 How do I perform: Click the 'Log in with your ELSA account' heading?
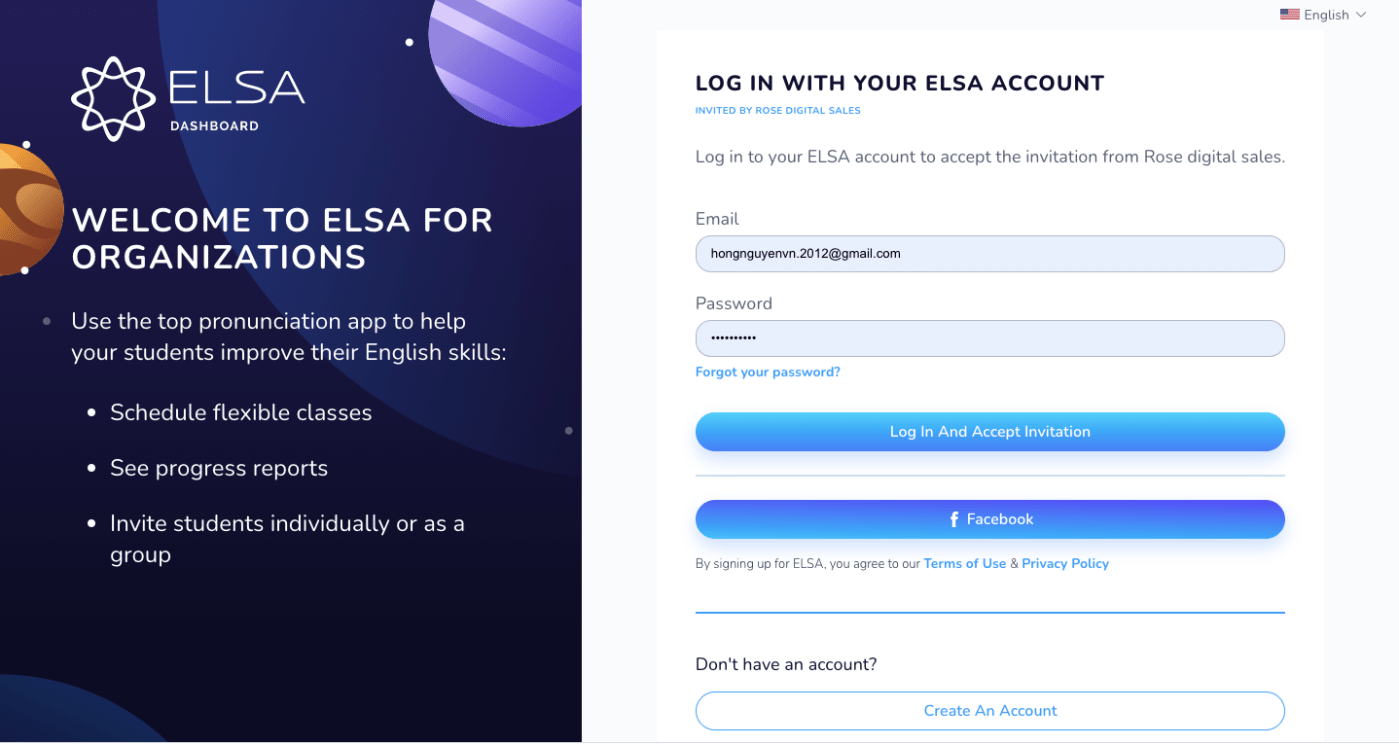[899, 84]
